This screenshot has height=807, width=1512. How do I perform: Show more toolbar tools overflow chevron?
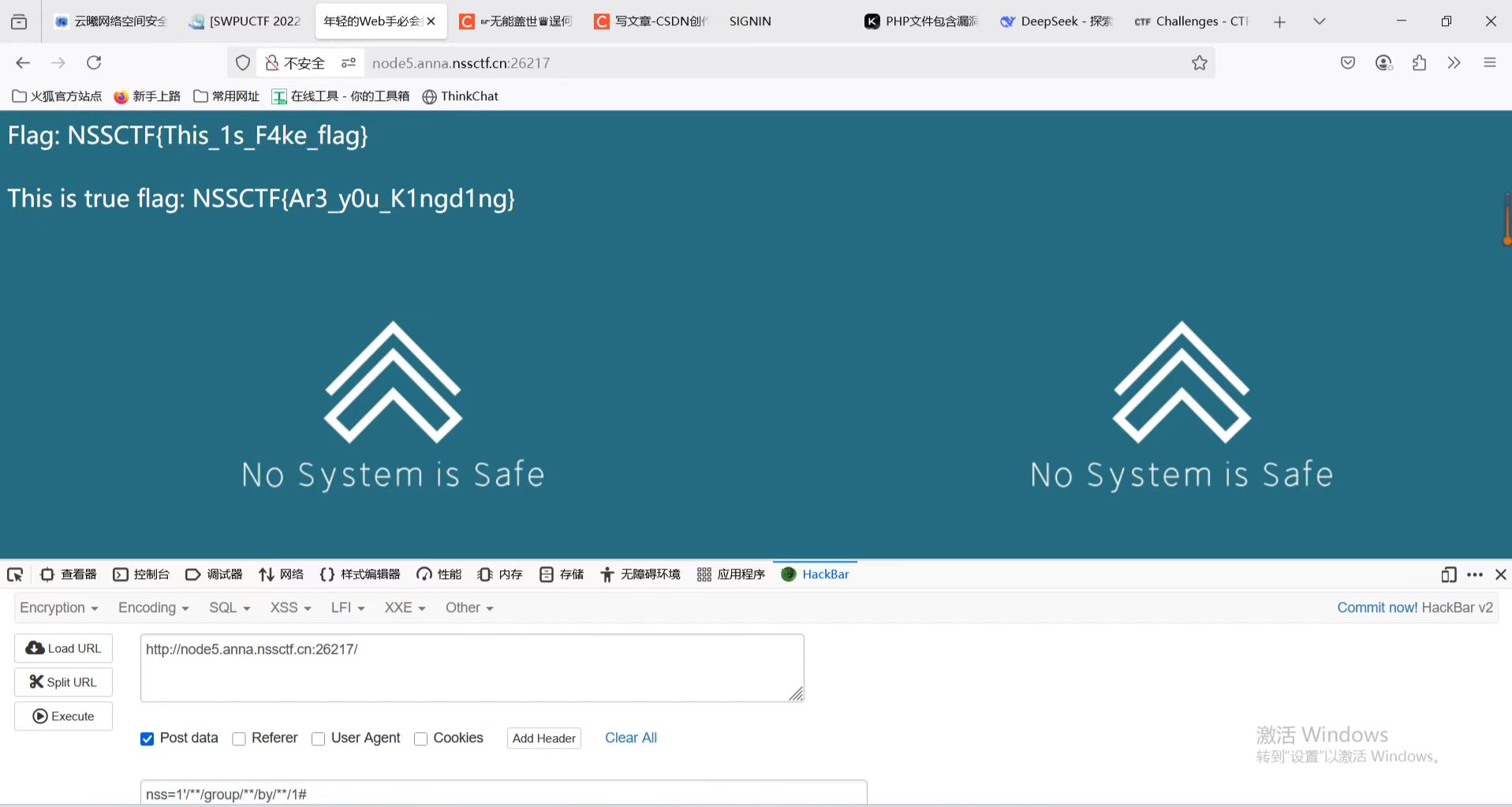[x=1454, y=62]
